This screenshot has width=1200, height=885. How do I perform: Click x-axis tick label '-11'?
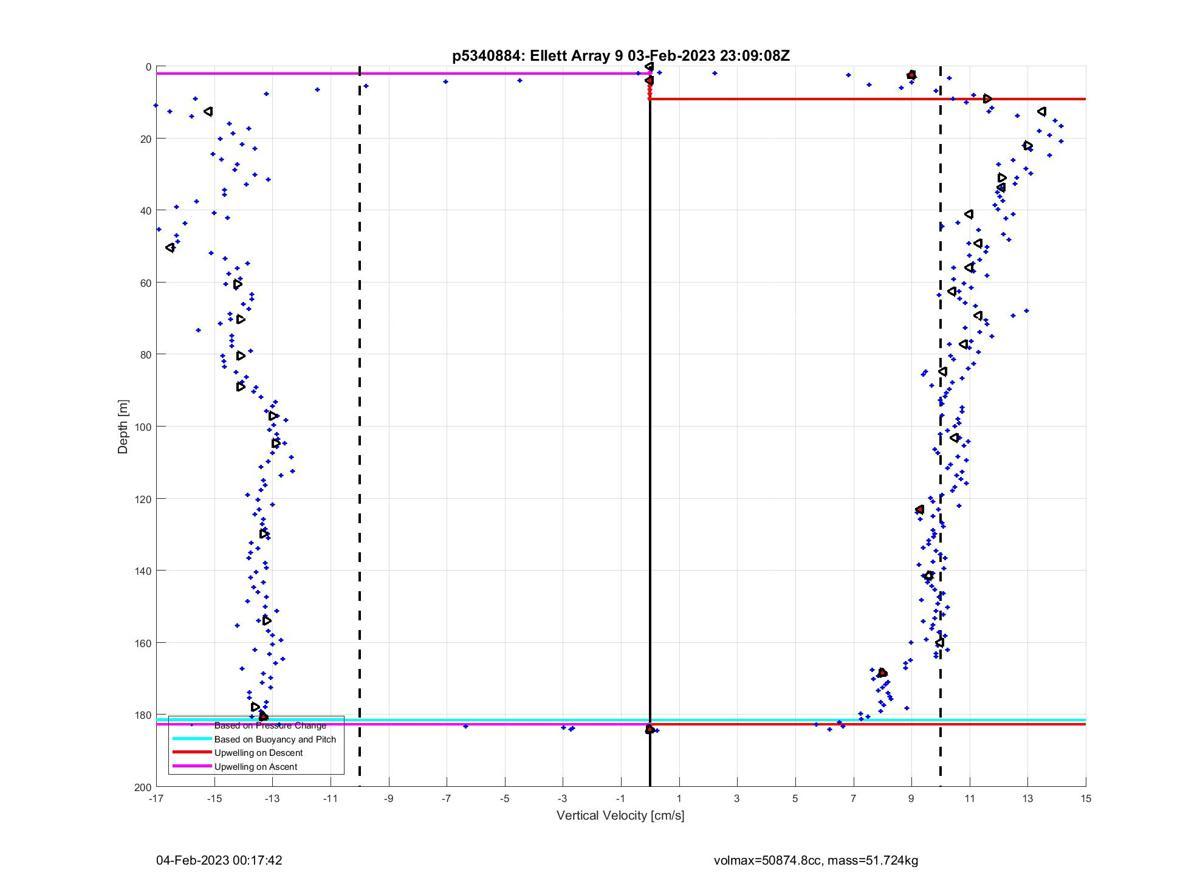(x=330, y=798)
